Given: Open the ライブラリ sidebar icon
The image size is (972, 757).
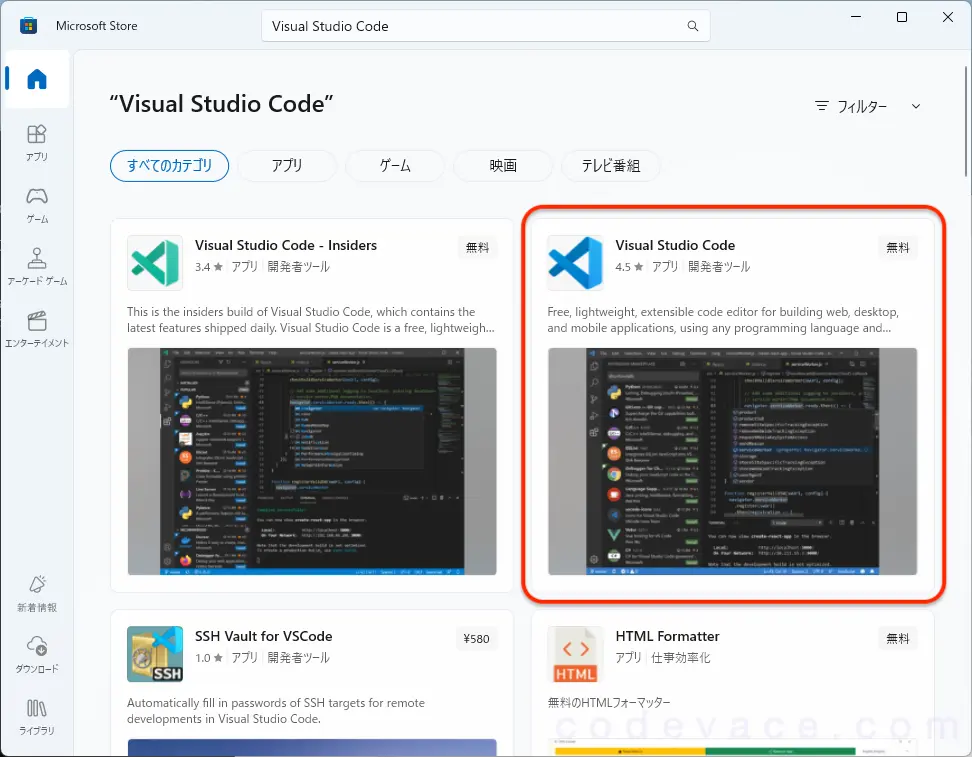Looking at the screenshot, I should (x=37, y=716).
